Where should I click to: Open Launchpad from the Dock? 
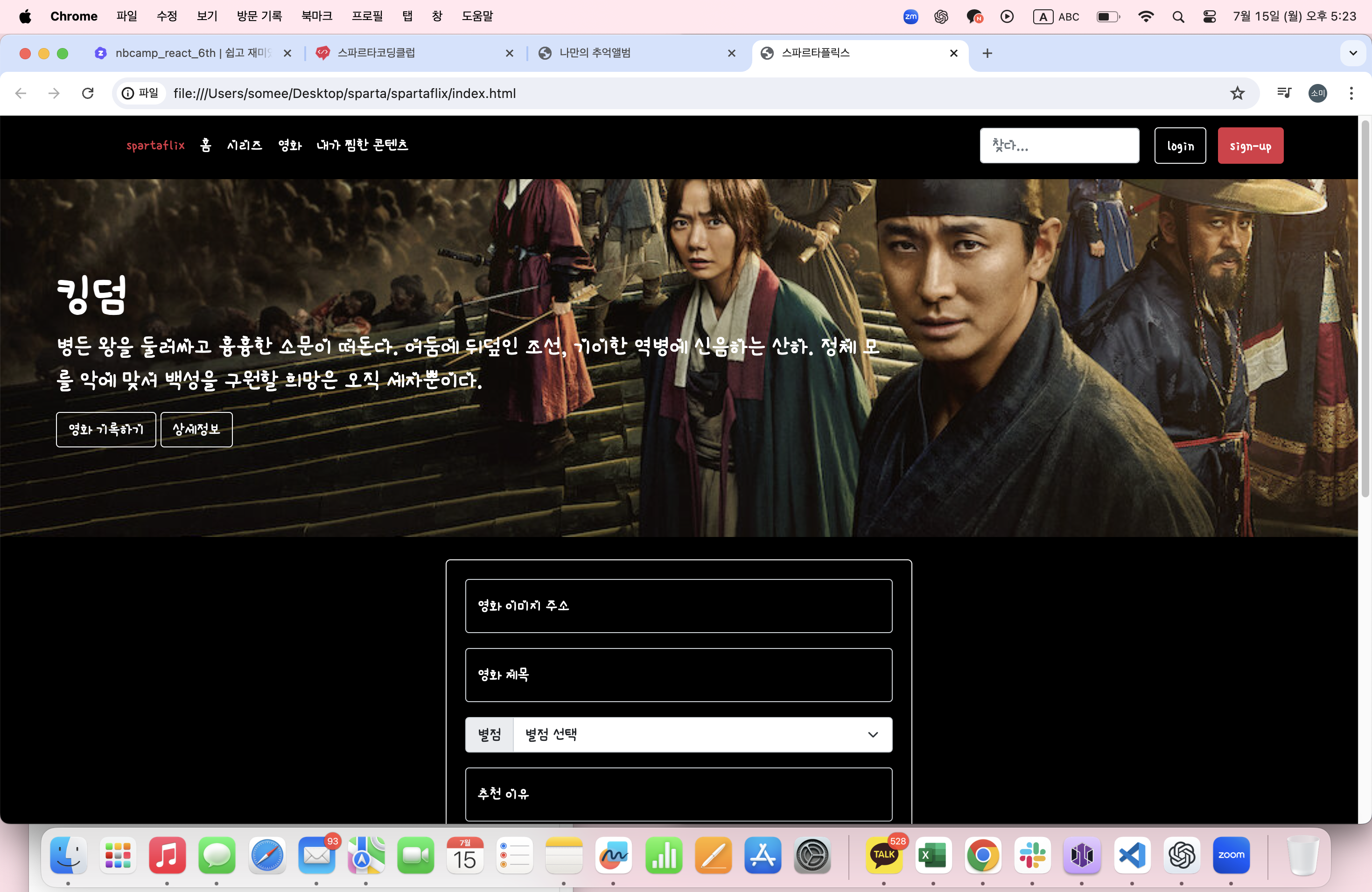[x=118, y=855]
